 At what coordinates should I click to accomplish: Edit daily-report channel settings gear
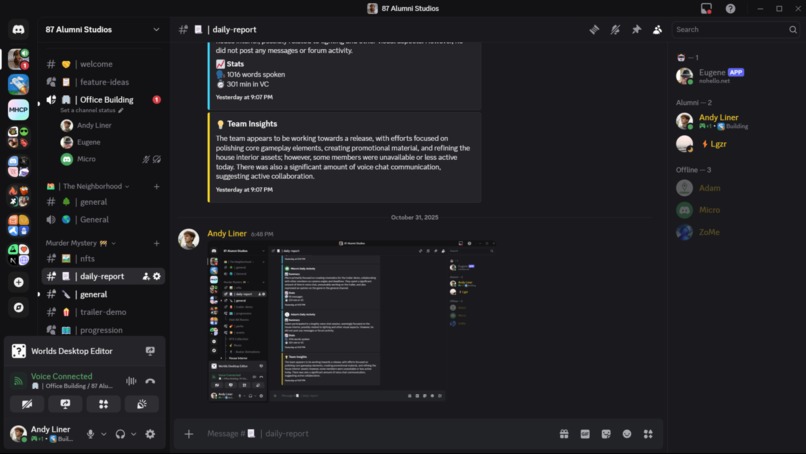click(x=157, y=277)
